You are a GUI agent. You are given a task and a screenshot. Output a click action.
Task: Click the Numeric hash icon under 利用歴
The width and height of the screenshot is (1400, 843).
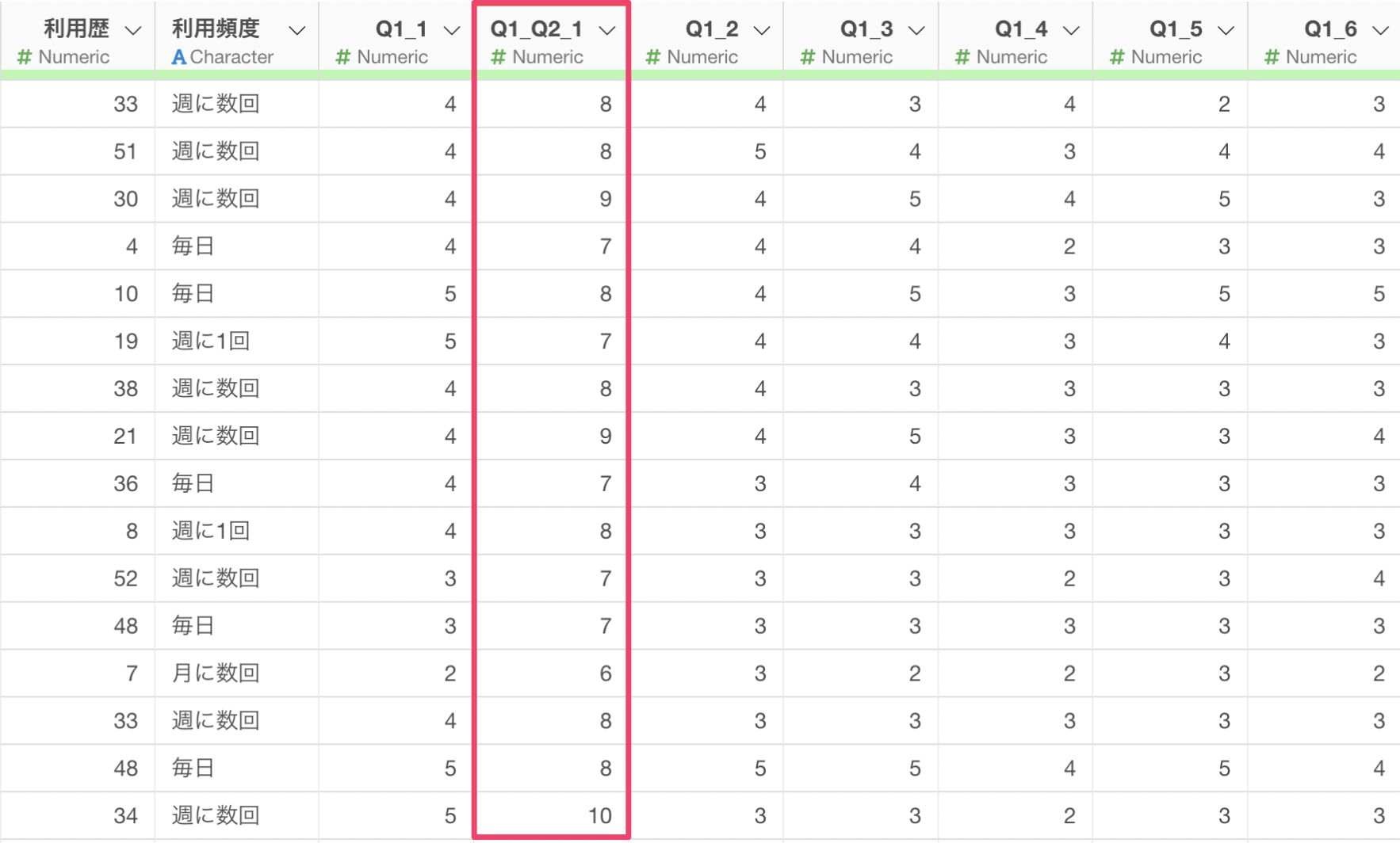coord(25,57)
